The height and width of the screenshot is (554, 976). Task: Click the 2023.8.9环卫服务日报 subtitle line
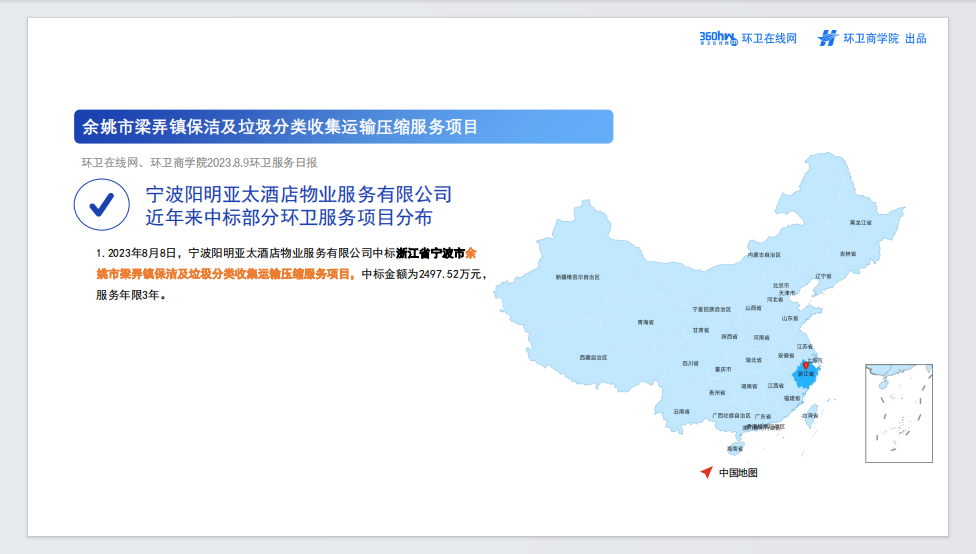199,162
